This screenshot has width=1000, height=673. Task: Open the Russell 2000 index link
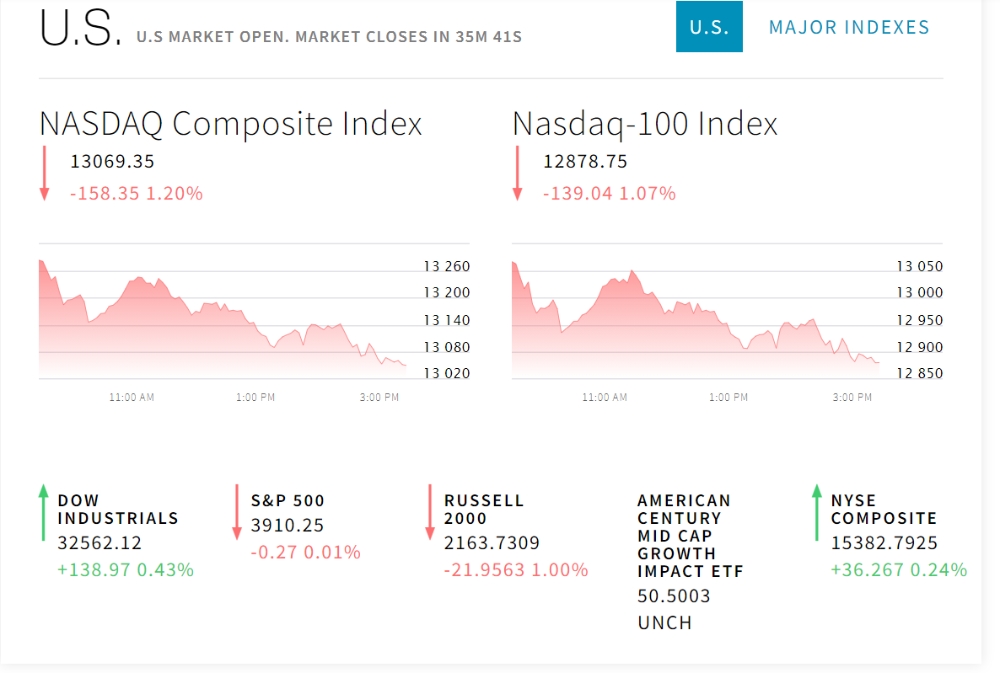click(x=484, y=509)
